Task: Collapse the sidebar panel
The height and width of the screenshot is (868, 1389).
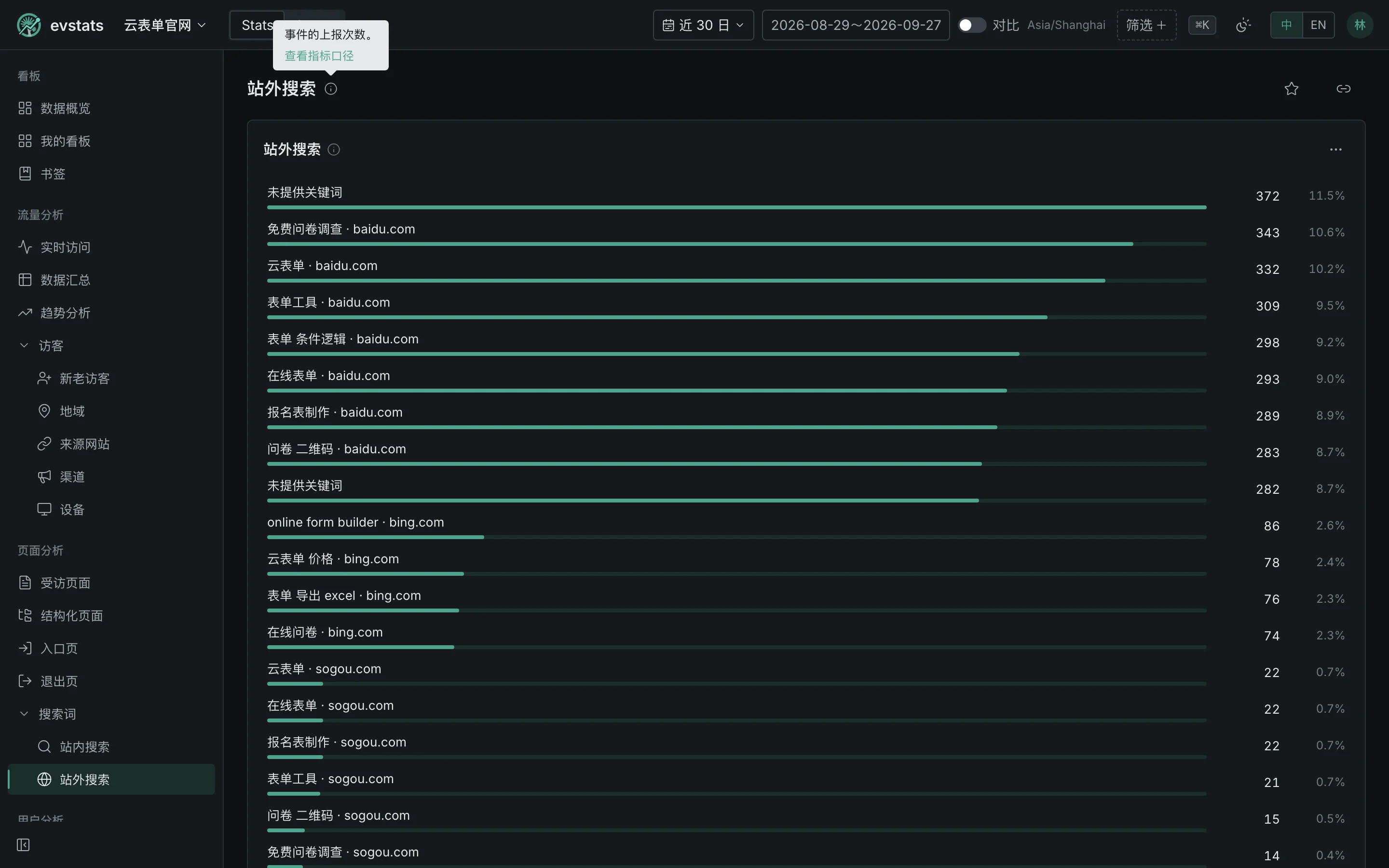Action: click(x=23, y=845)
